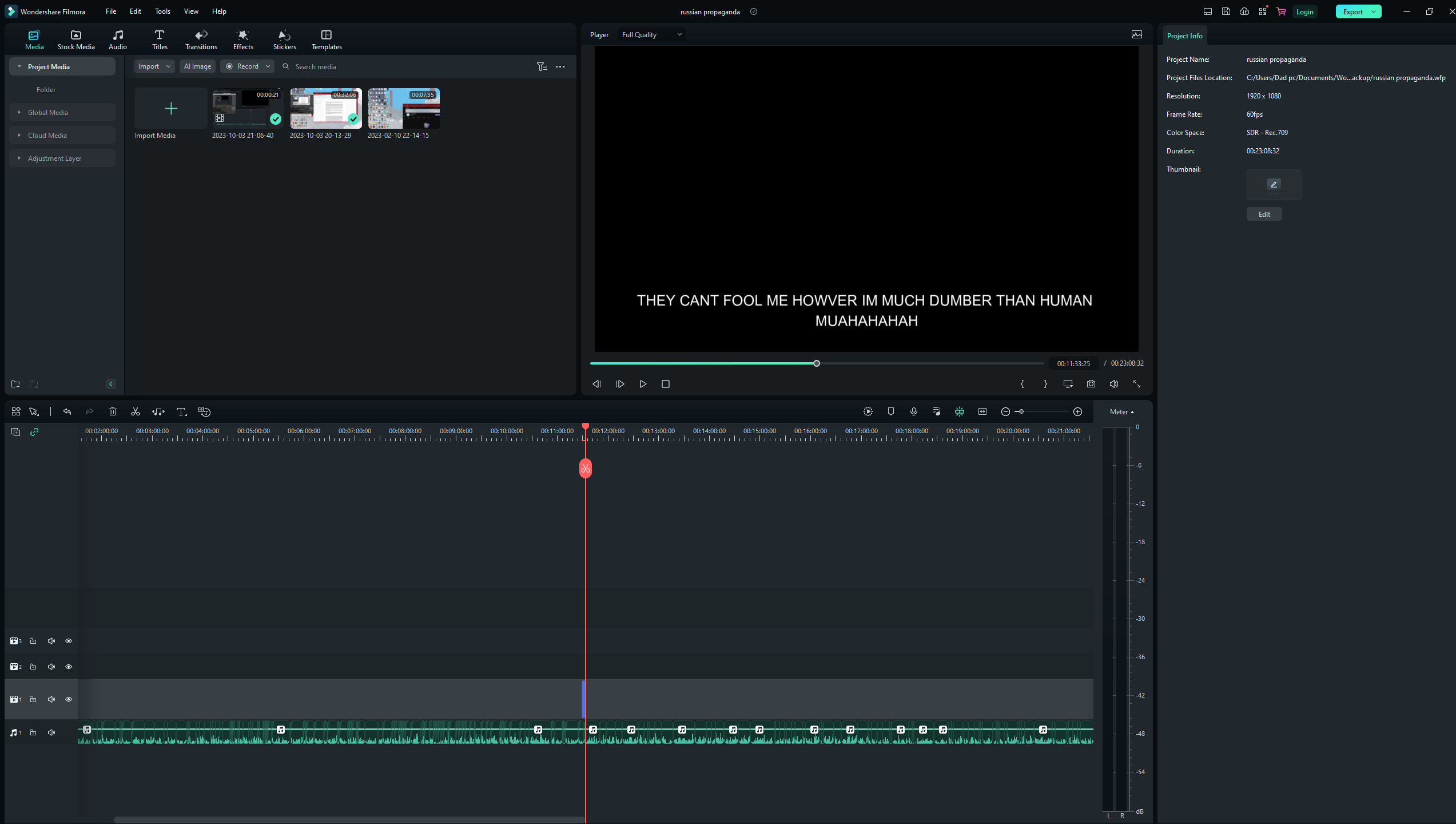Switch to the Effects tab
Viewport: 1456px width, 824px height.
click(x=243, y=40)
